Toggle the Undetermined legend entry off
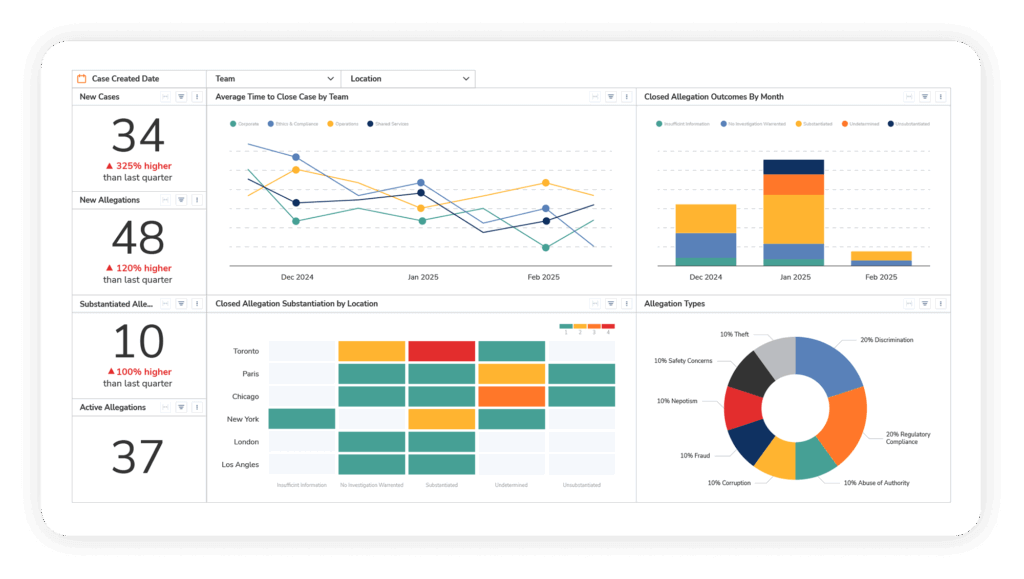The height and width of the screenshot is (579, 1024). coord(863,123)
